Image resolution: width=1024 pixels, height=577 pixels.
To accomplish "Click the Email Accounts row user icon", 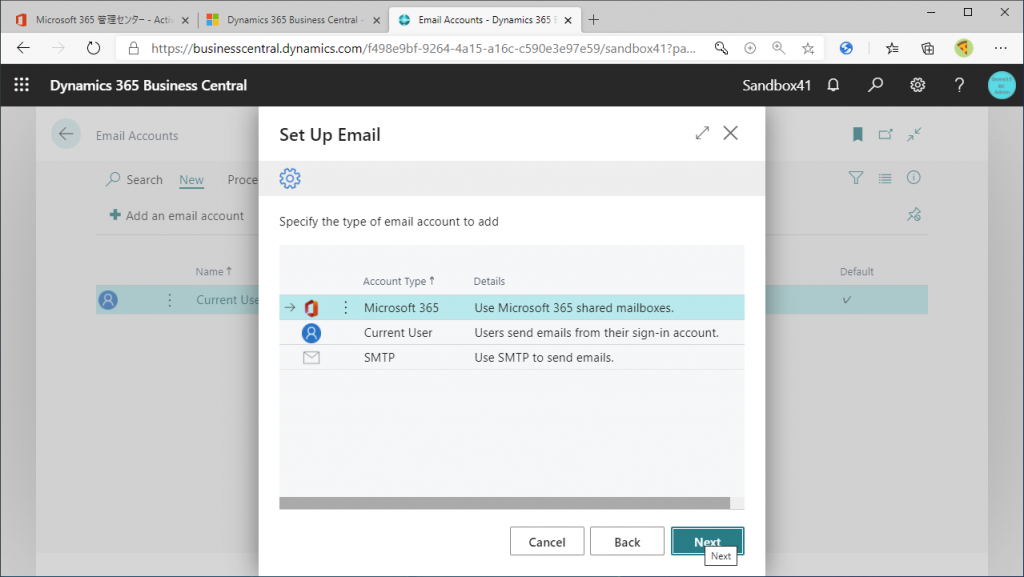I will point(108,300).
